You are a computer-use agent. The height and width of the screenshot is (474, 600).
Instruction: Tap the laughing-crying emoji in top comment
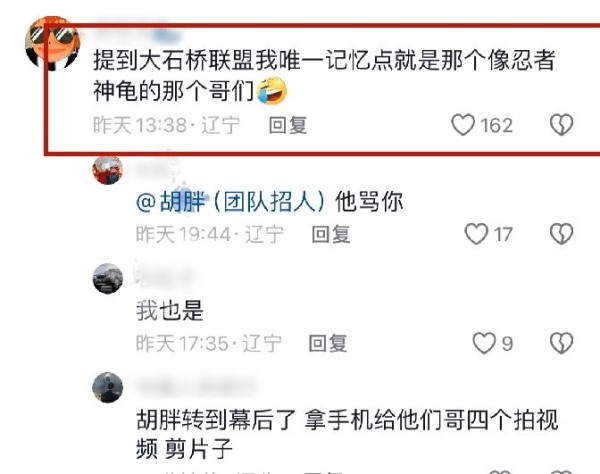coord(272,91)
